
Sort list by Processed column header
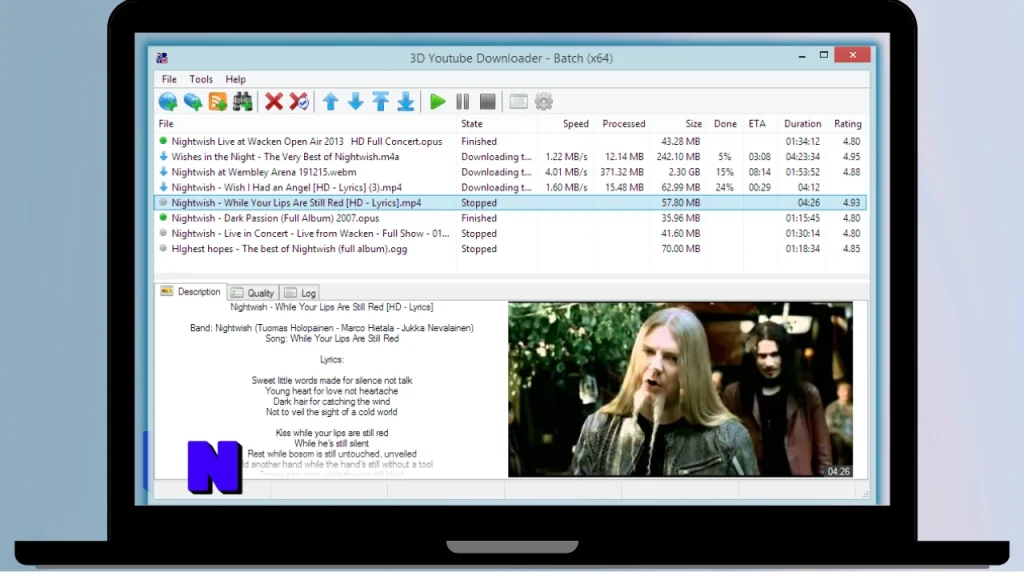point(624,123)
